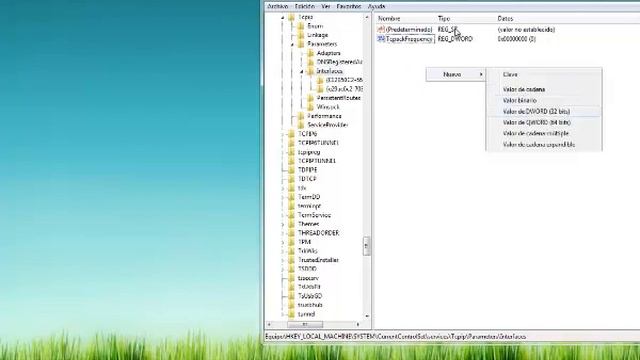Open the Nuevo submenu arrow
Image resolution: width=640 pixels, height=360 pixels.
click(x=481, y=74)
